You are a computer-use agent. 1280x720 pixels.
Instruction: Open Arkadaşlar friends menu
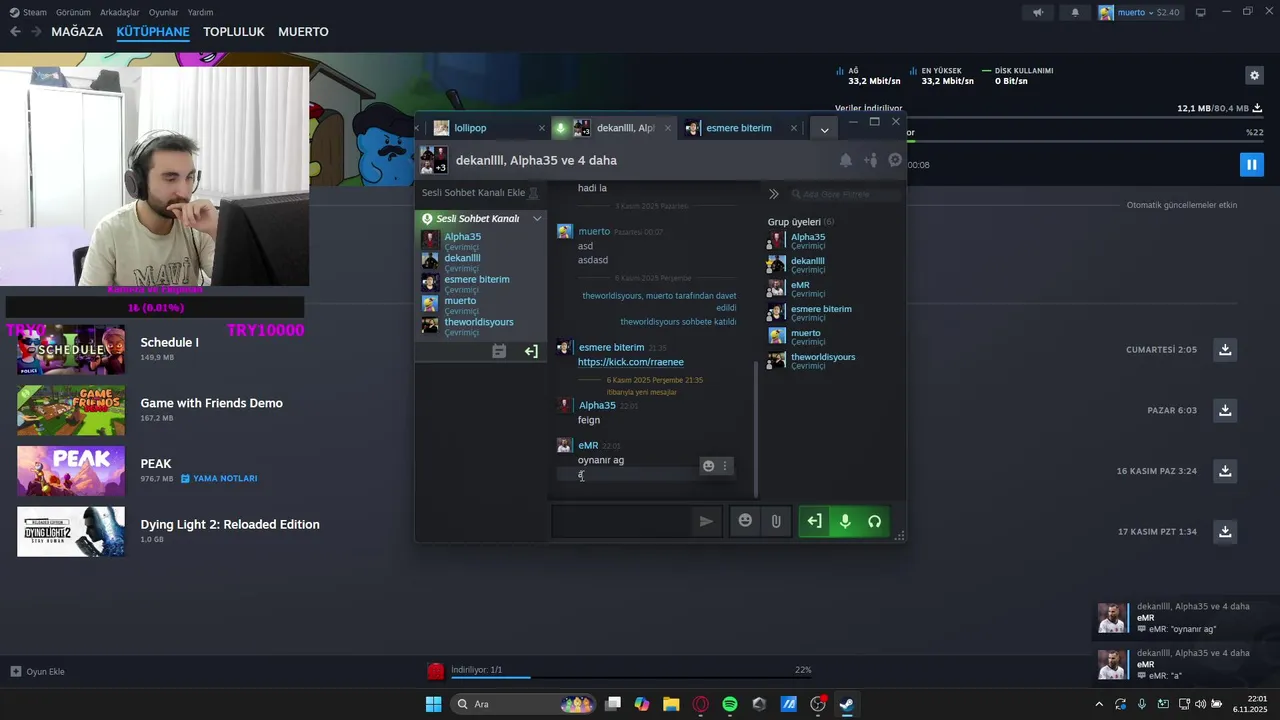pos(121,12)
